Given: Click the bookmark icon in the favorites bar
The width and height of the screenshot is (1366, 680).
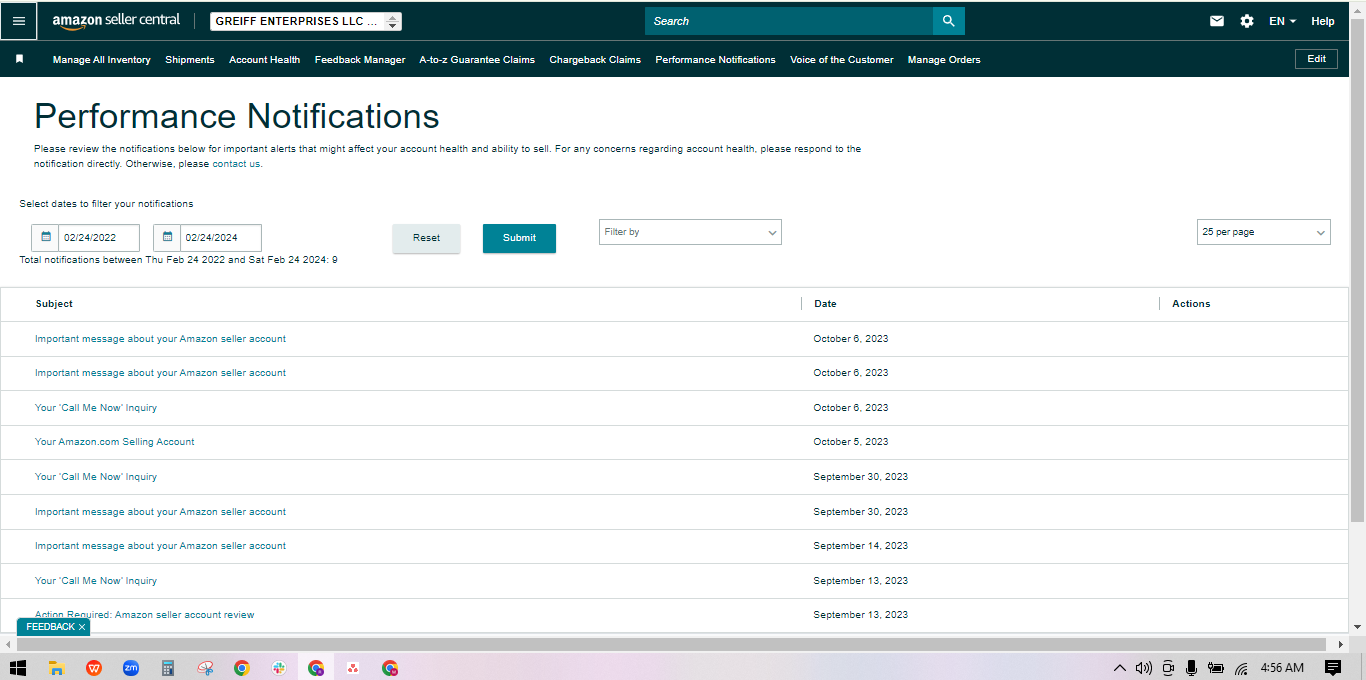Looking at the screenshot, I should tap(19, 59).
